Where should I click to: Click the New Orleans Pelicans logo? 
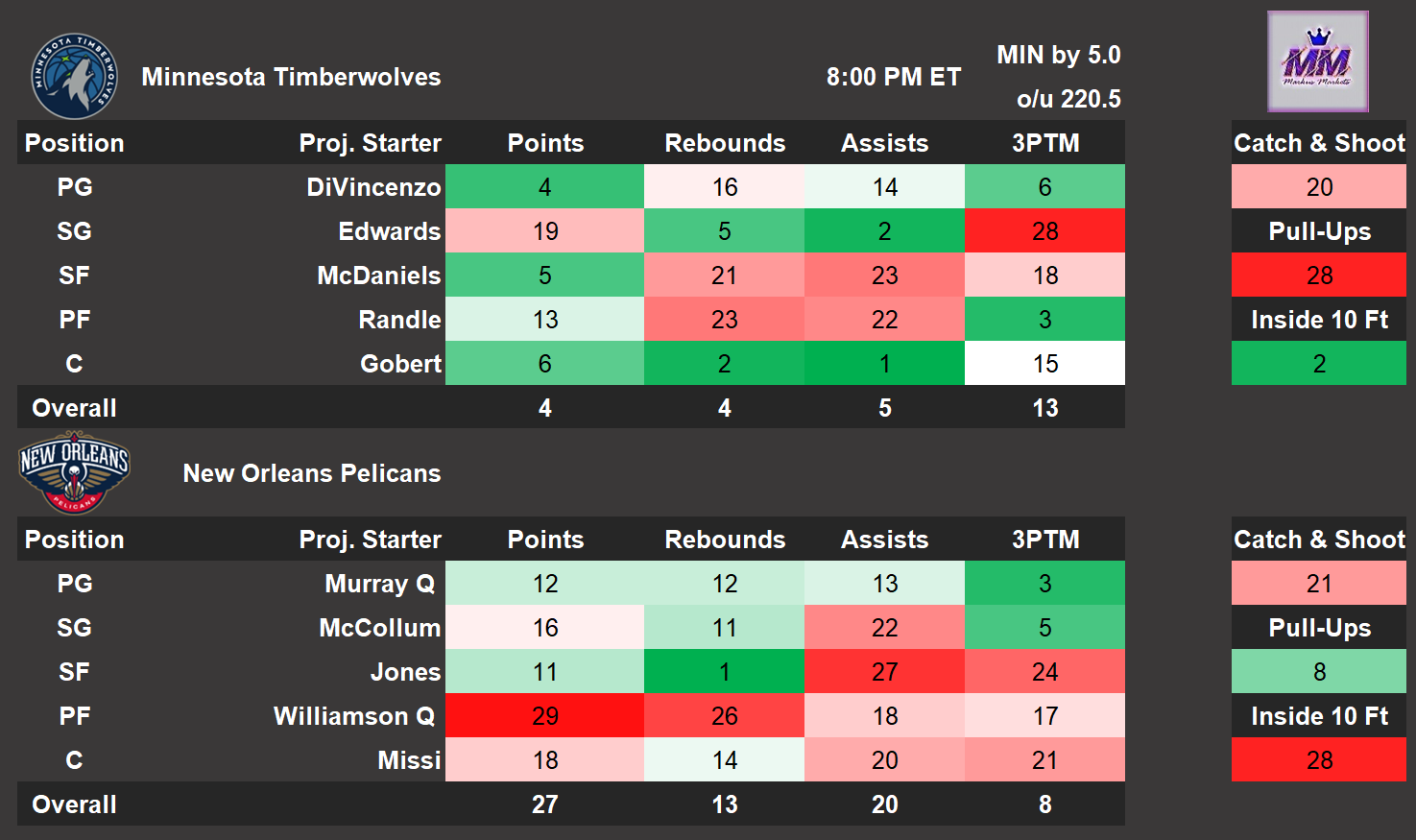(74, 473)
